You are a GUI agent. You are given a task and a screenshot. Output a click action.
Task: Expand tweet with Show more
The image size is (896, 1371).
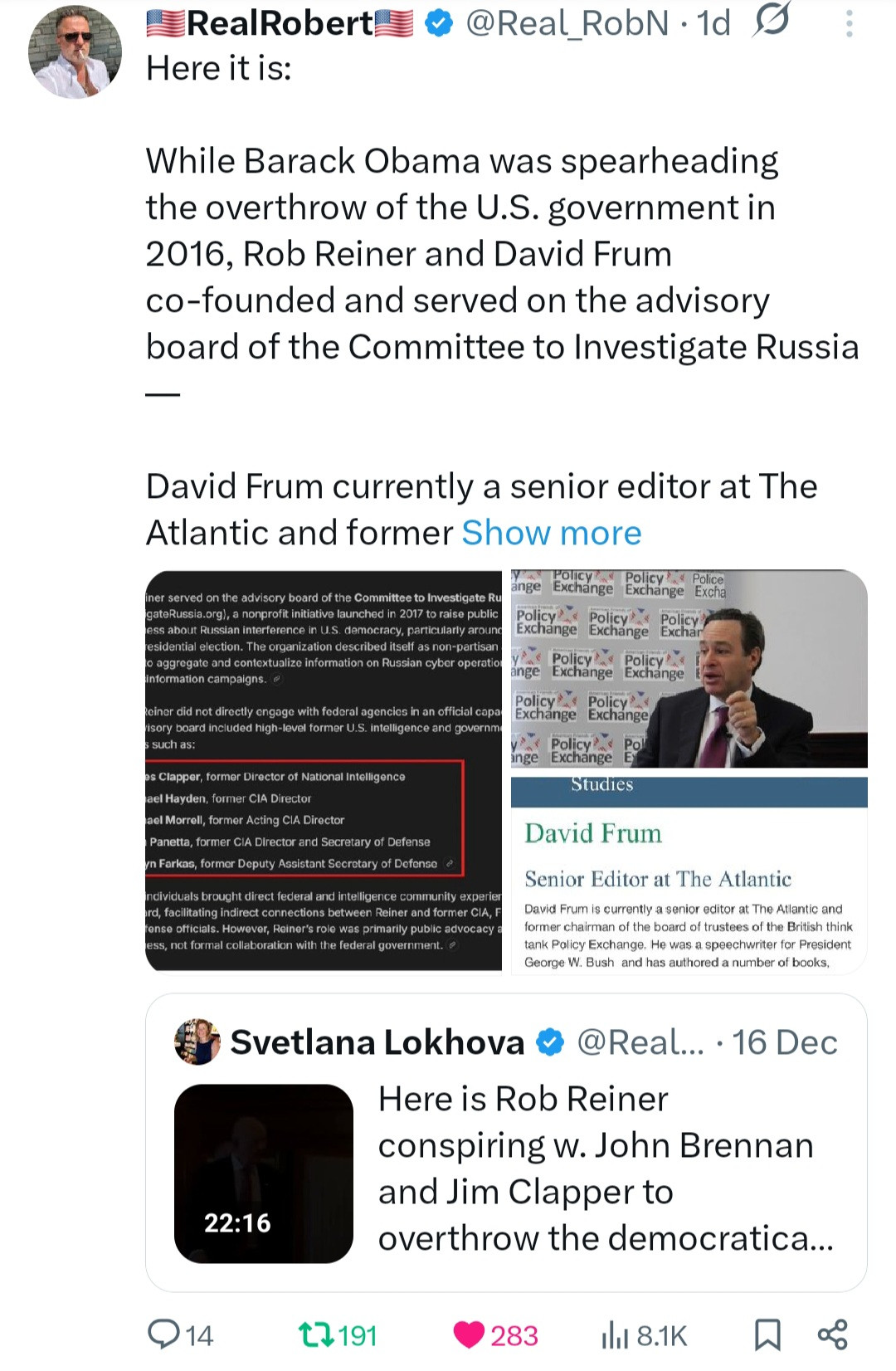[552, 533]
